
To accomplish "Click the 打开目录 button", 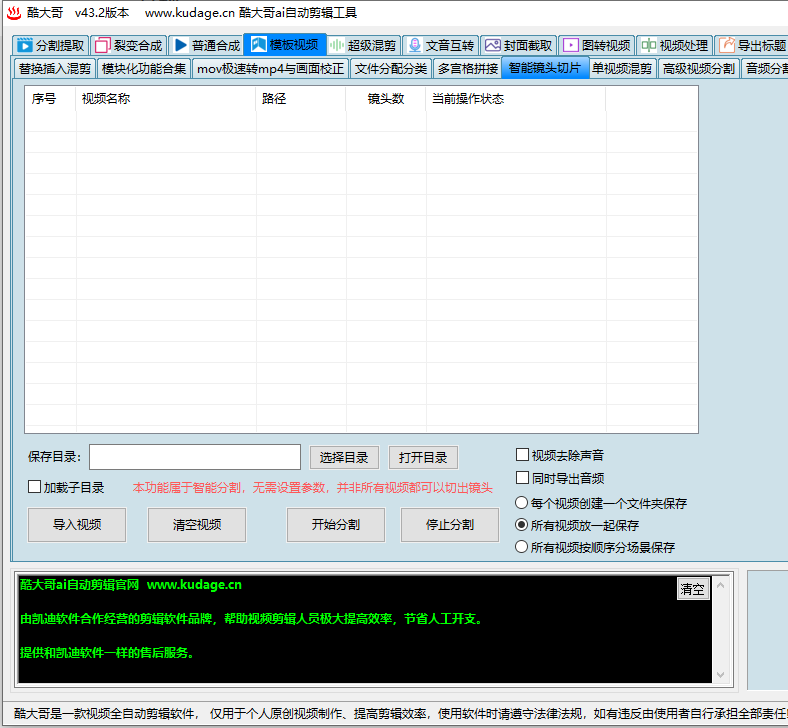I will point(423,457).
